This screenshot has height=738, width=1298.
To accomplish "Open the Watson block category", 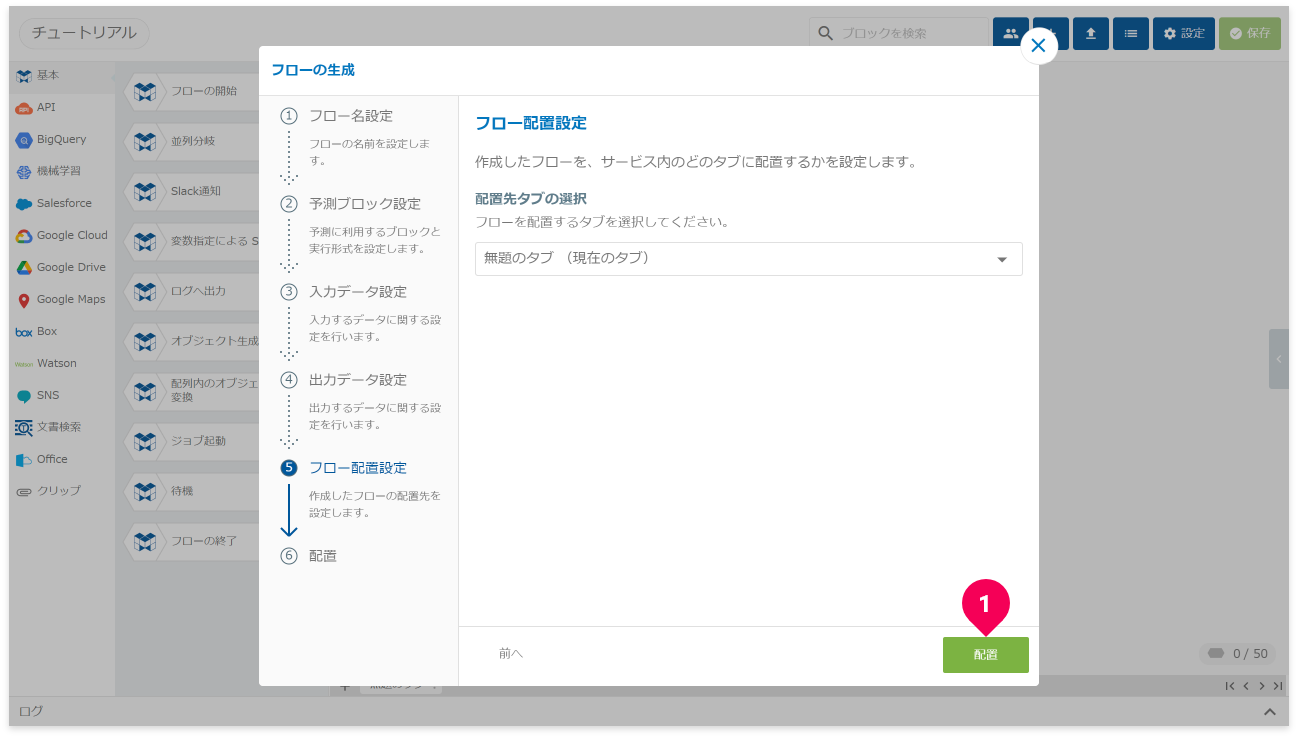I will pyautogui.click(x=62, y=363).
